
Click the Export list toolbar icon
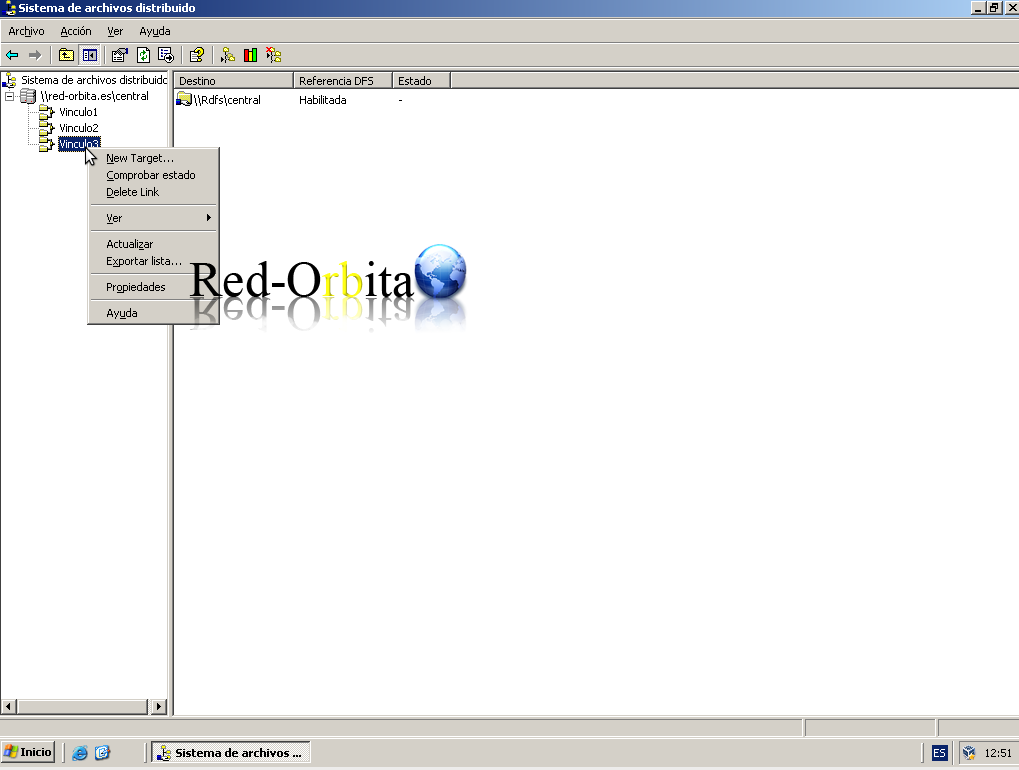(166, 55)
